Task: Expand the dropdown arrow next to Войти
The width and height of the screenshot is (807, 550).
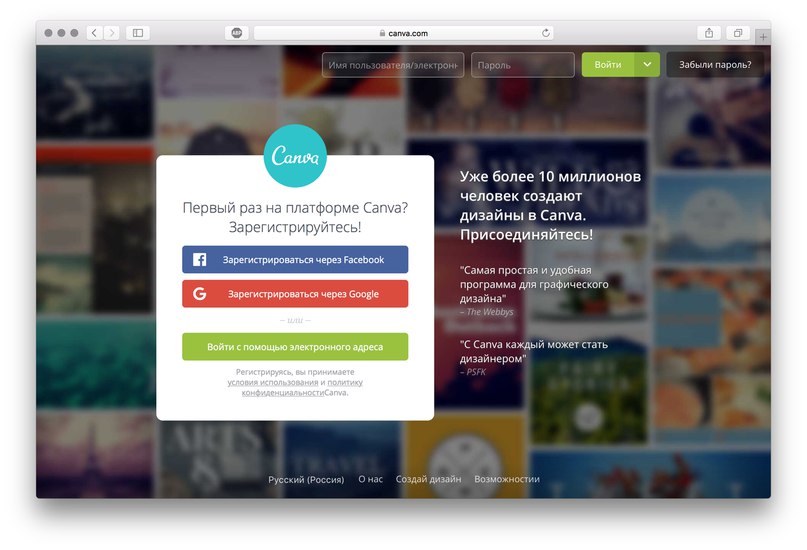Action: (x=647, y=65)
